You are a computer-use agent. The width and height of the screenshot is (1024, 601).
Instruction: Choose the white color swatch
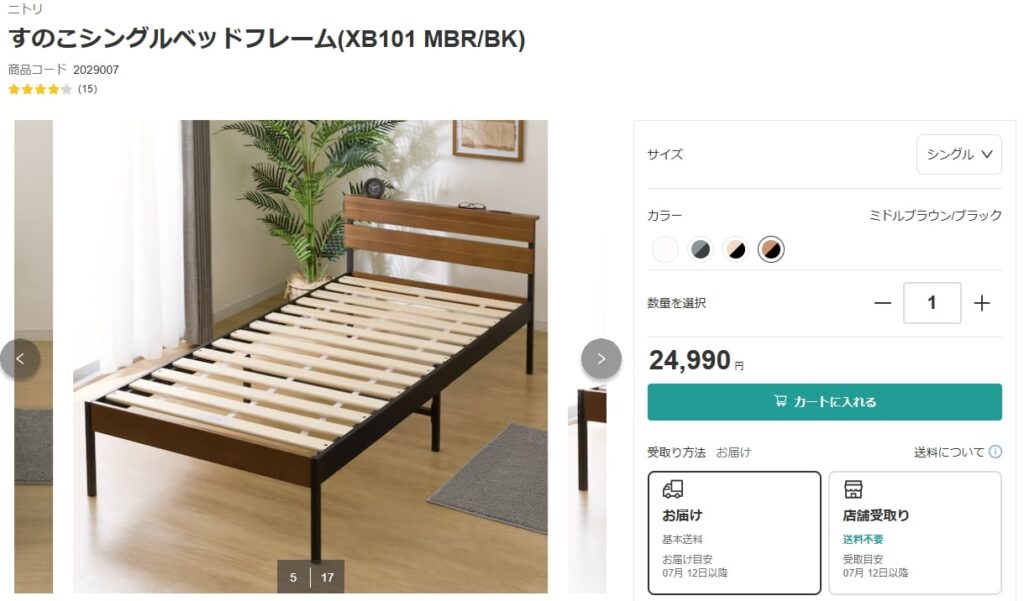click(665, 249)
